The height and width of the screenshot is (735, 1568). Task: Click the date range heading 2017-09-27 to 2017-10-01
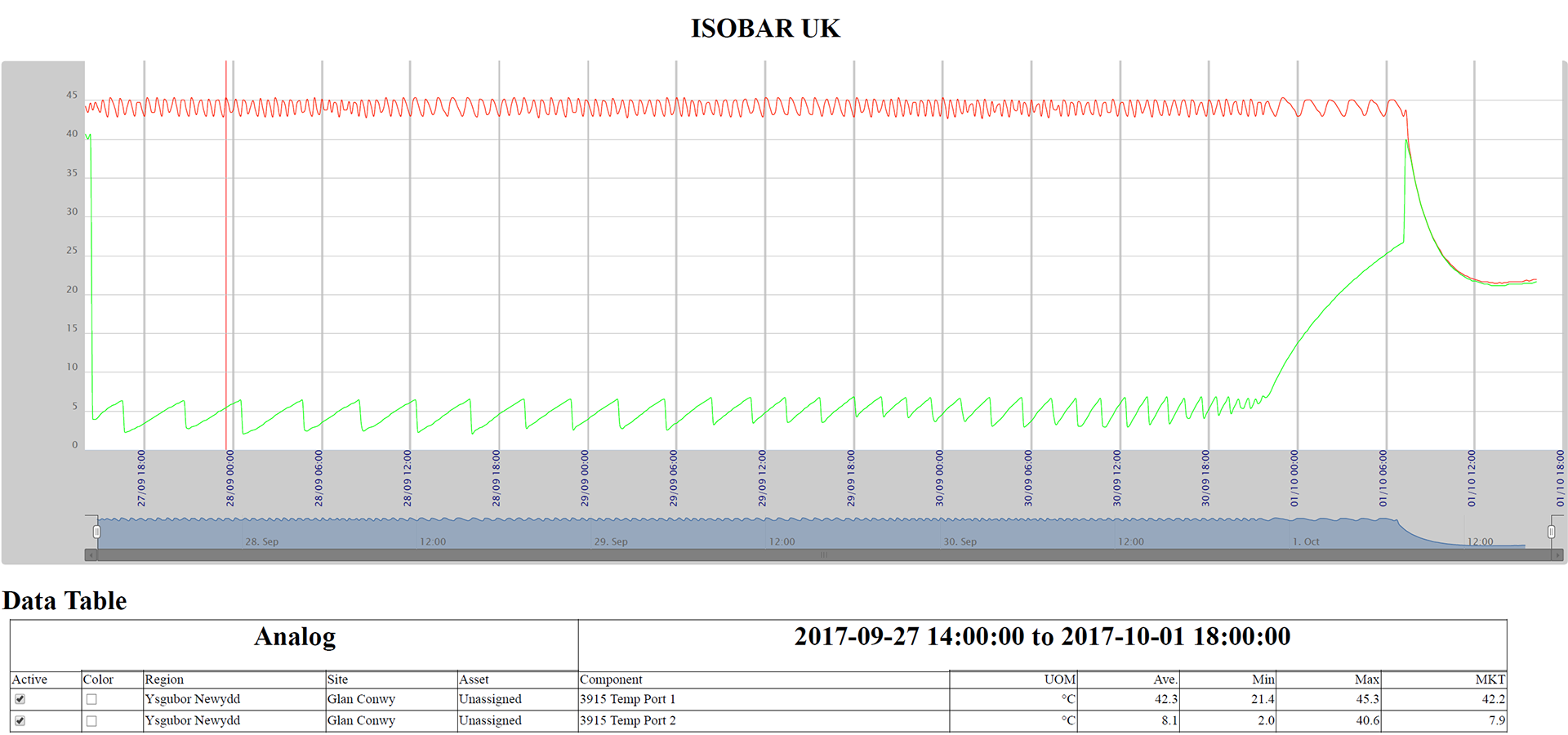click(1042, 636)
